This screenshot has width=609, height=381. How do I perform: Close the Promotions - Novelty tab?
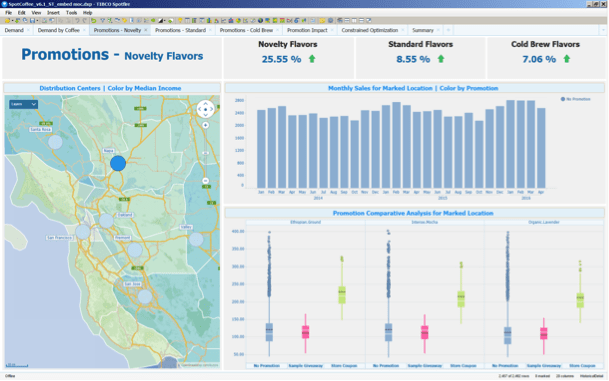pos(146,30)
